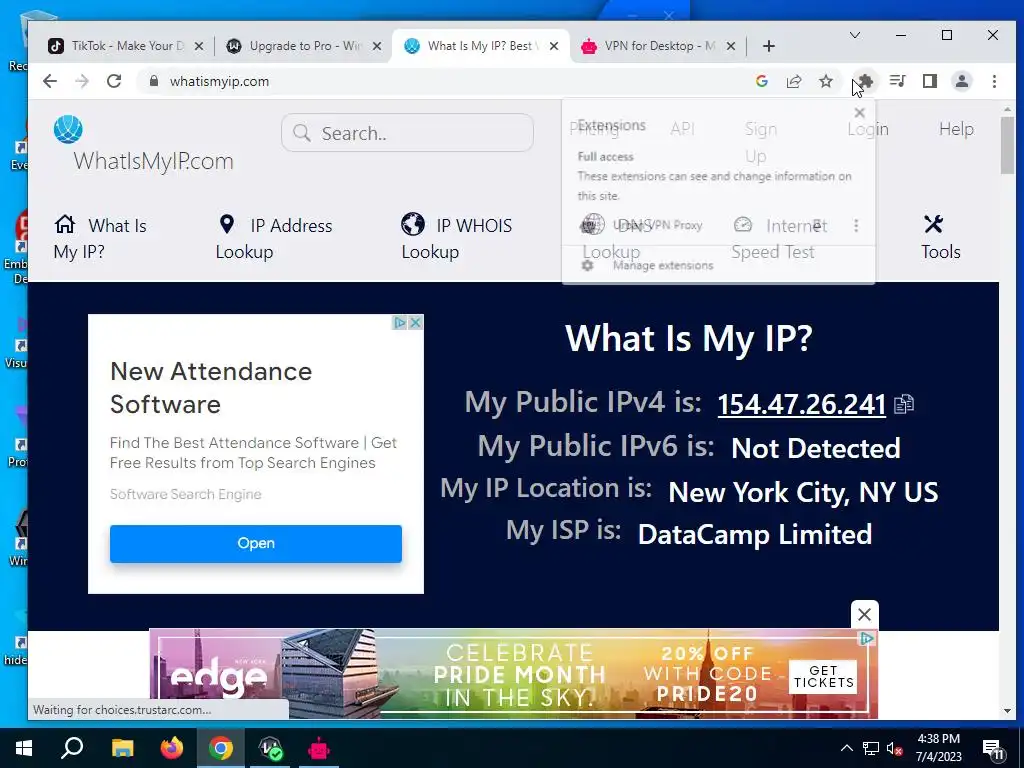1024x768 pixels.
Task: Launch Firefox from the taskbar
Action: click(172, 748)
